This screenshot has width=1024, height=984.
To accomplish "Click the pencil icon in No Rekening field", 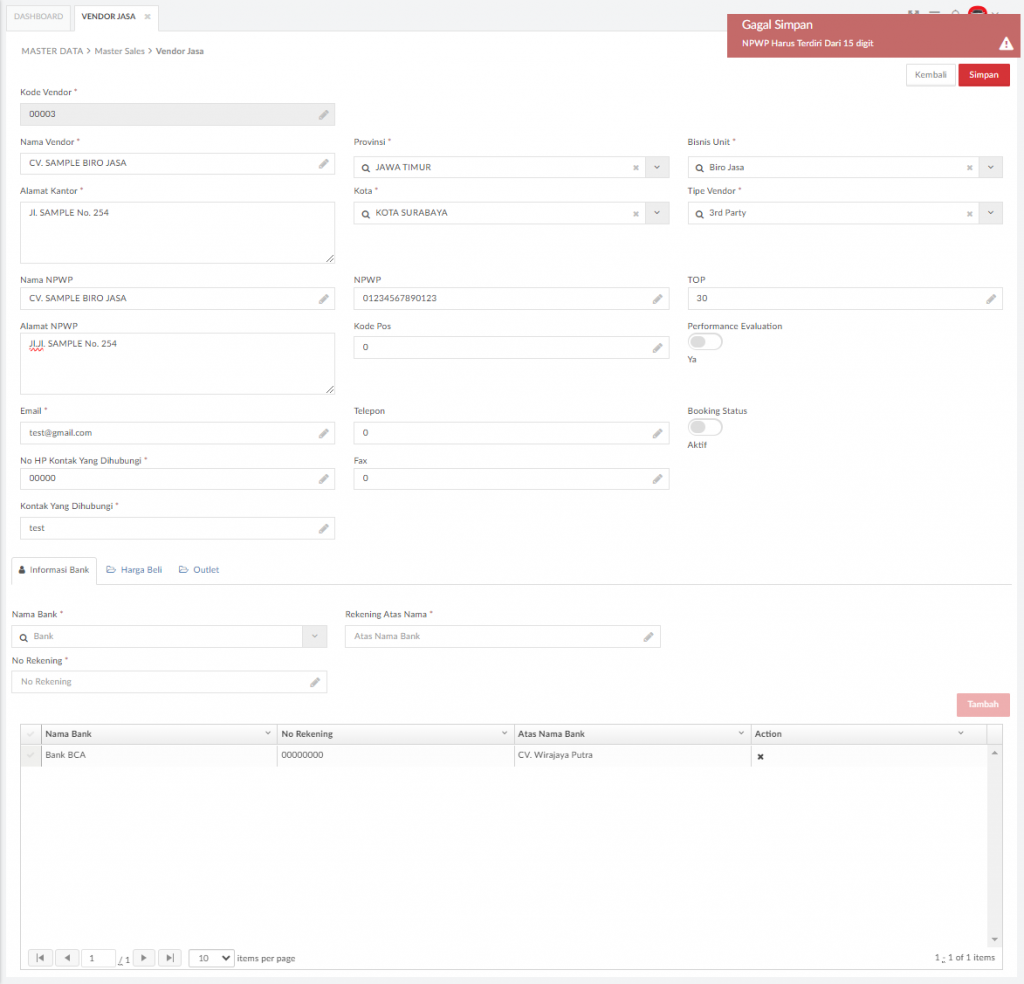I will point(315,682).
